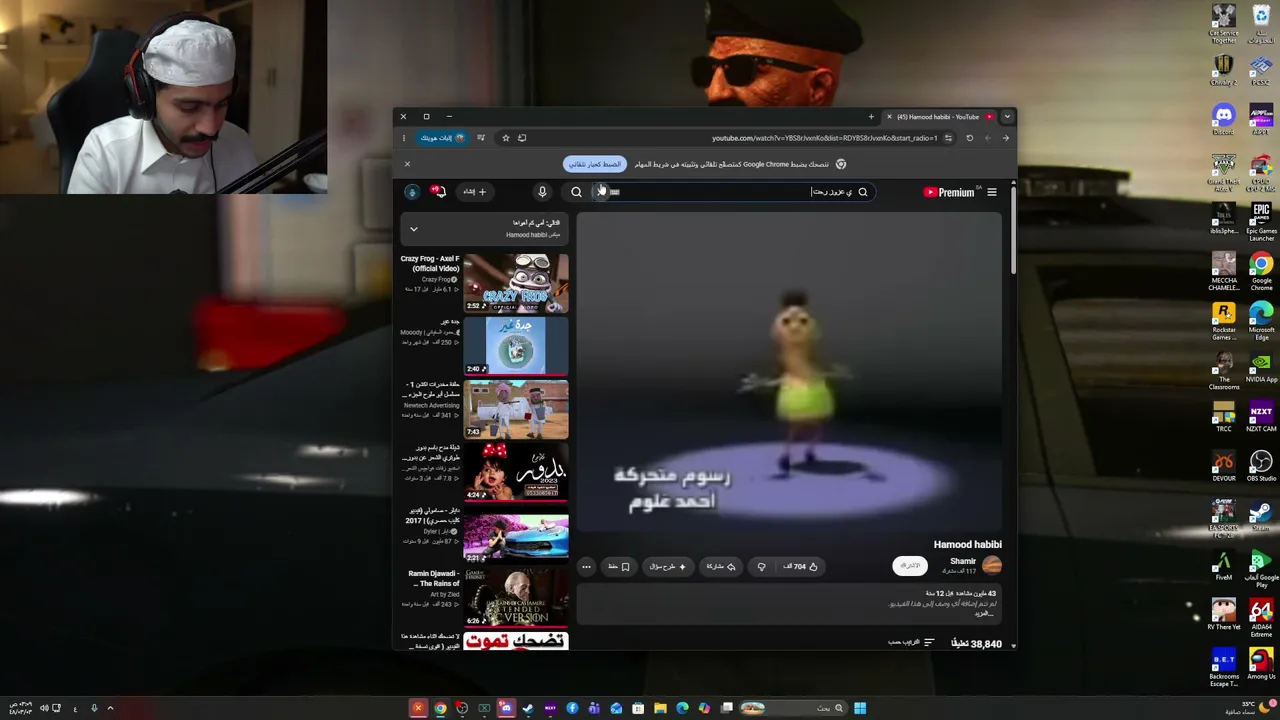The image size is (1280, 720).
Task: Open FiveM desktop shortcut
Action: [x=1223, y=565]
